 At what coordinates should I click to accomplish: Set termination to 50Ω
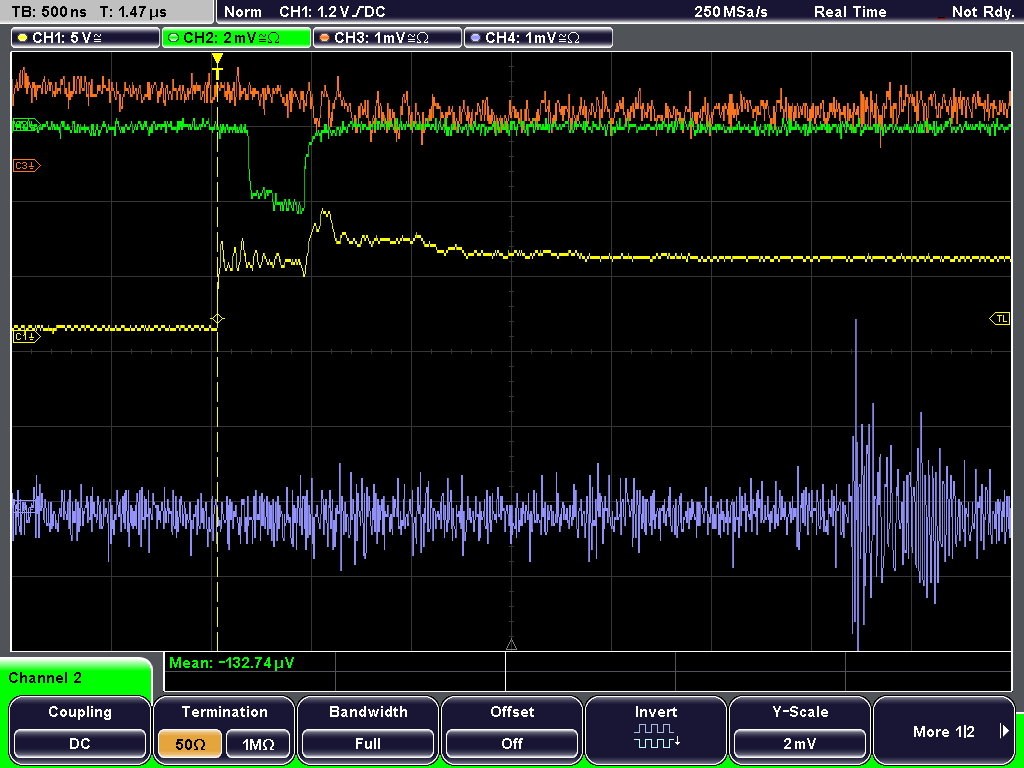[190, 744]
